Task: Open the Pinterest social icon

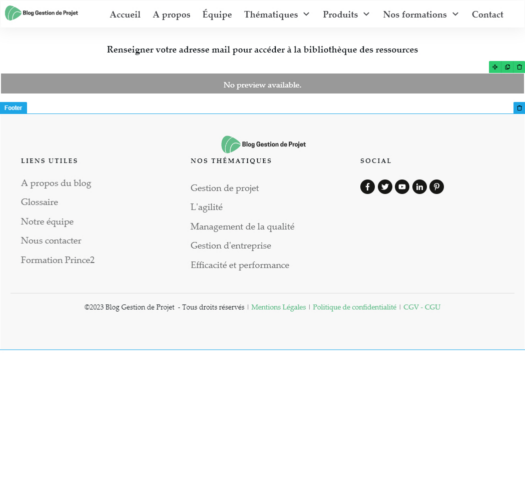Action: coord(437,187)
